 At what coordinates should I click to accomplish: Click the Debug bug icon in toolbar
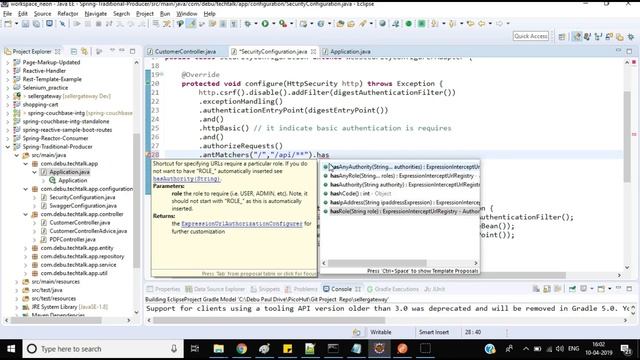pos(248,24)
